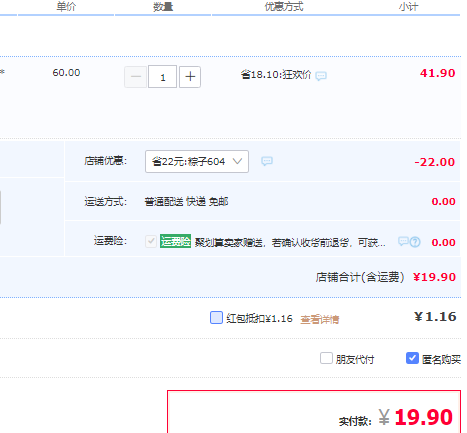Viewport: 467px width, 433px height.
Task: Uncheck the 匿名购买 checkbox
Action: pos(412,358)
